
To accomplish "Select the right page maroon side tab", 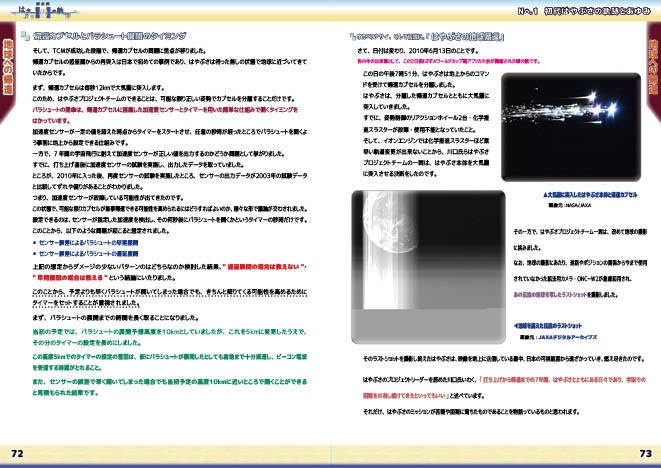I will (x=653, y=72).
